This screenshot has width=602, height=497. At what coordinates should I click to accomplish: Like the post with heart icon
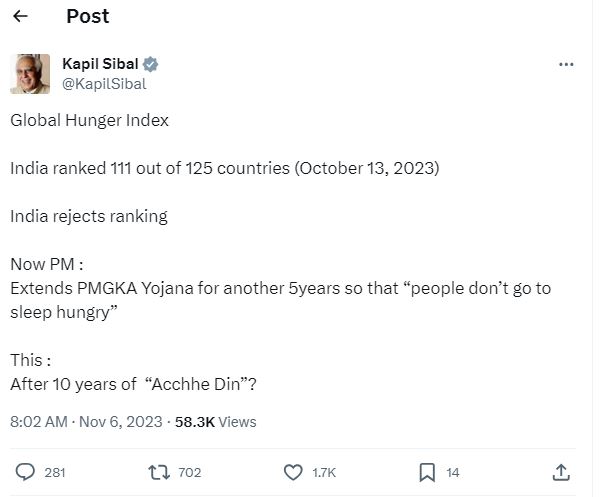294,471
